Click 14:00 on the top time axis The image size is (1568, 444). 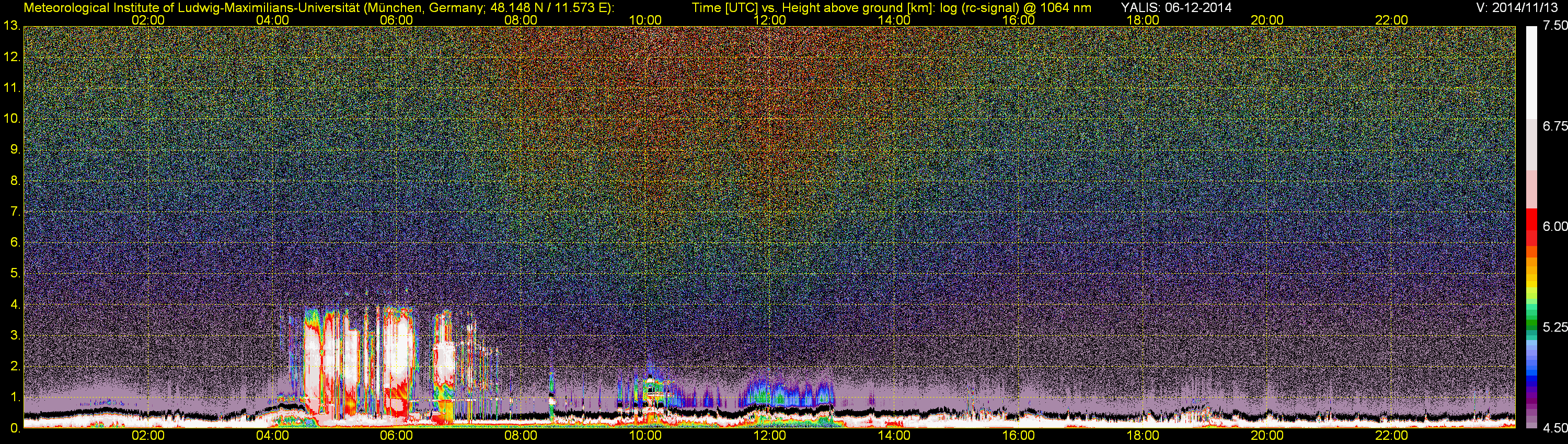[894, 20]
